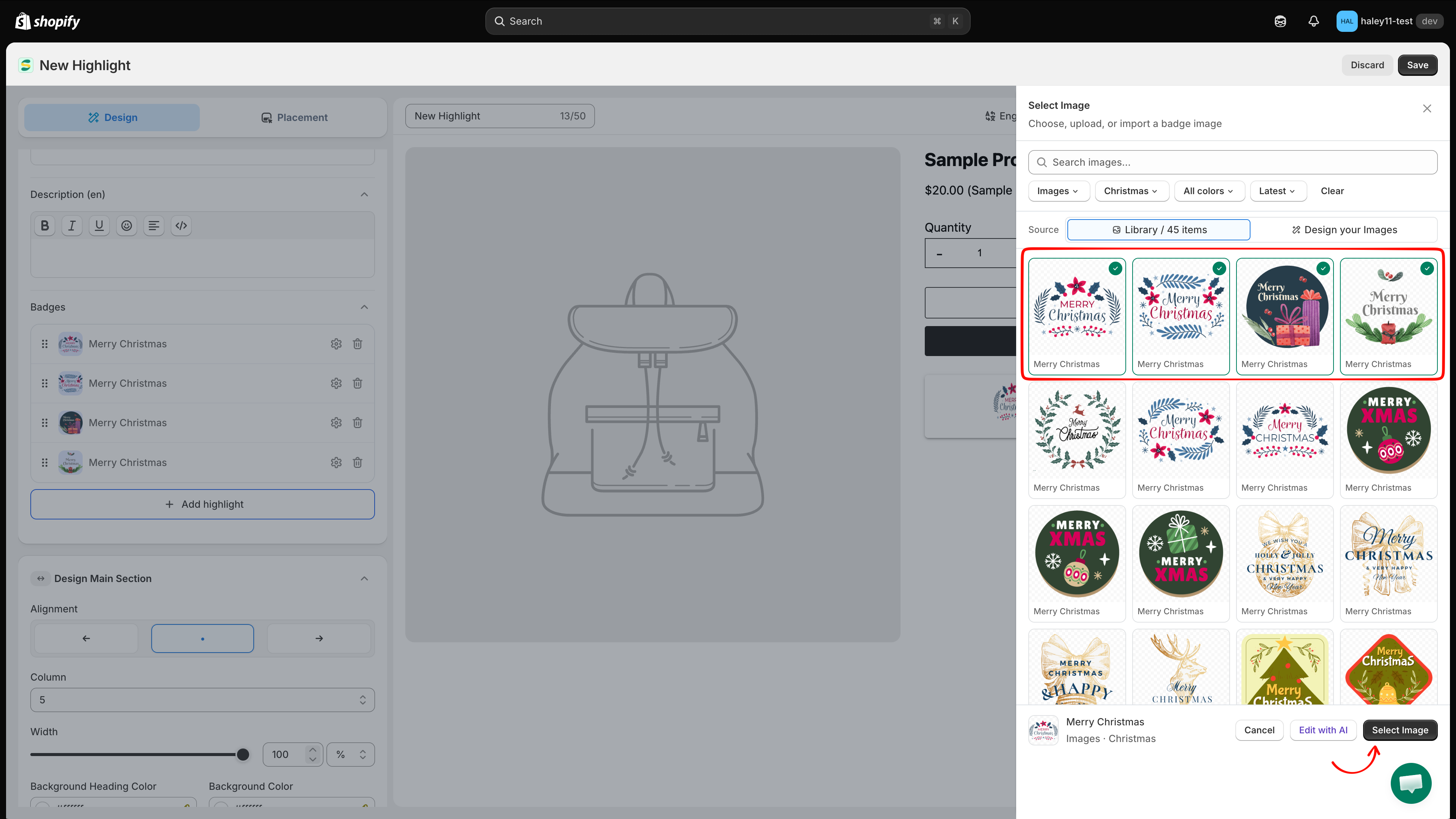Viewport: 1456px width, 819px height.
Task: Toggle bold formatting in description
Action: [45, 226]
